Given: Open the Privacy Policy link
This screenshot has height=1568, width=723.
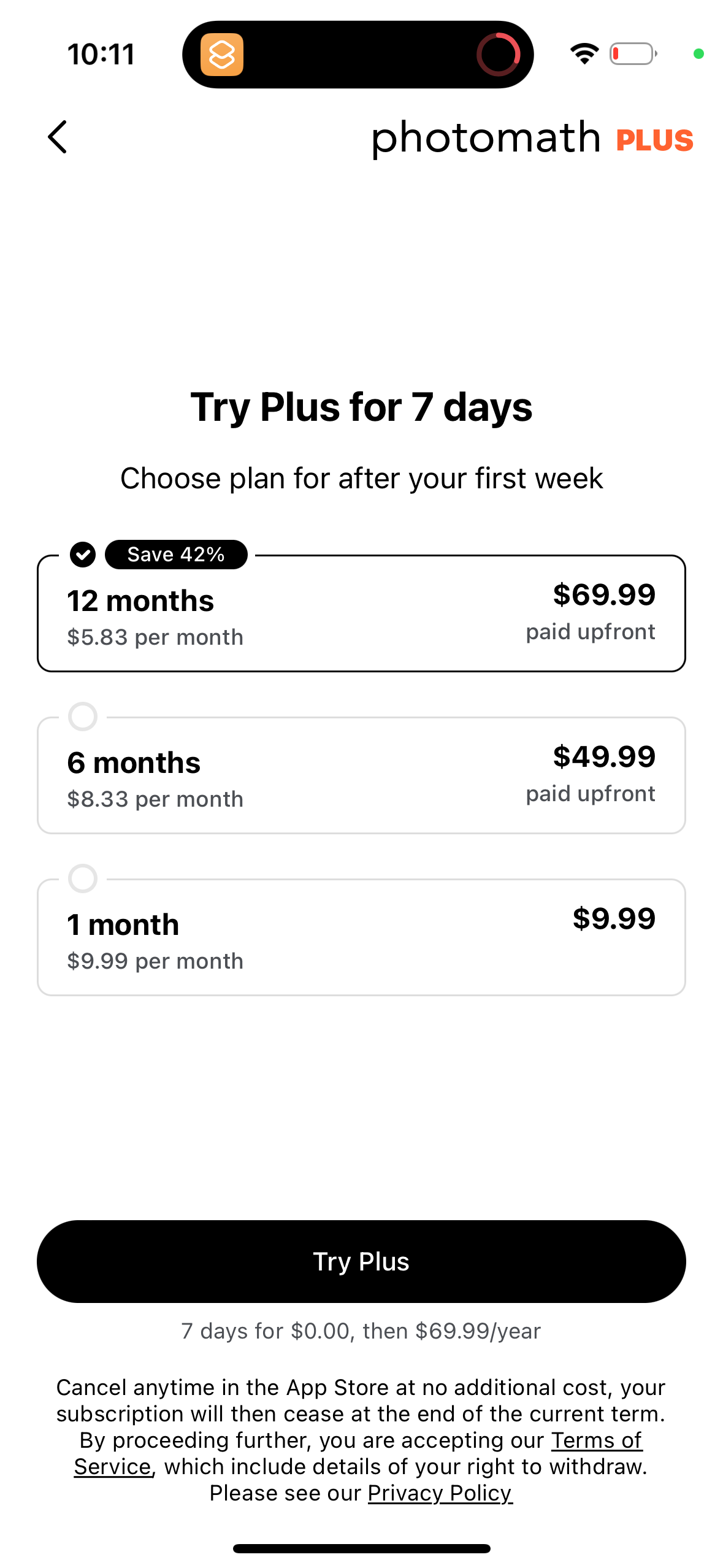Looking at the screenshot, I should [440, 1493].
